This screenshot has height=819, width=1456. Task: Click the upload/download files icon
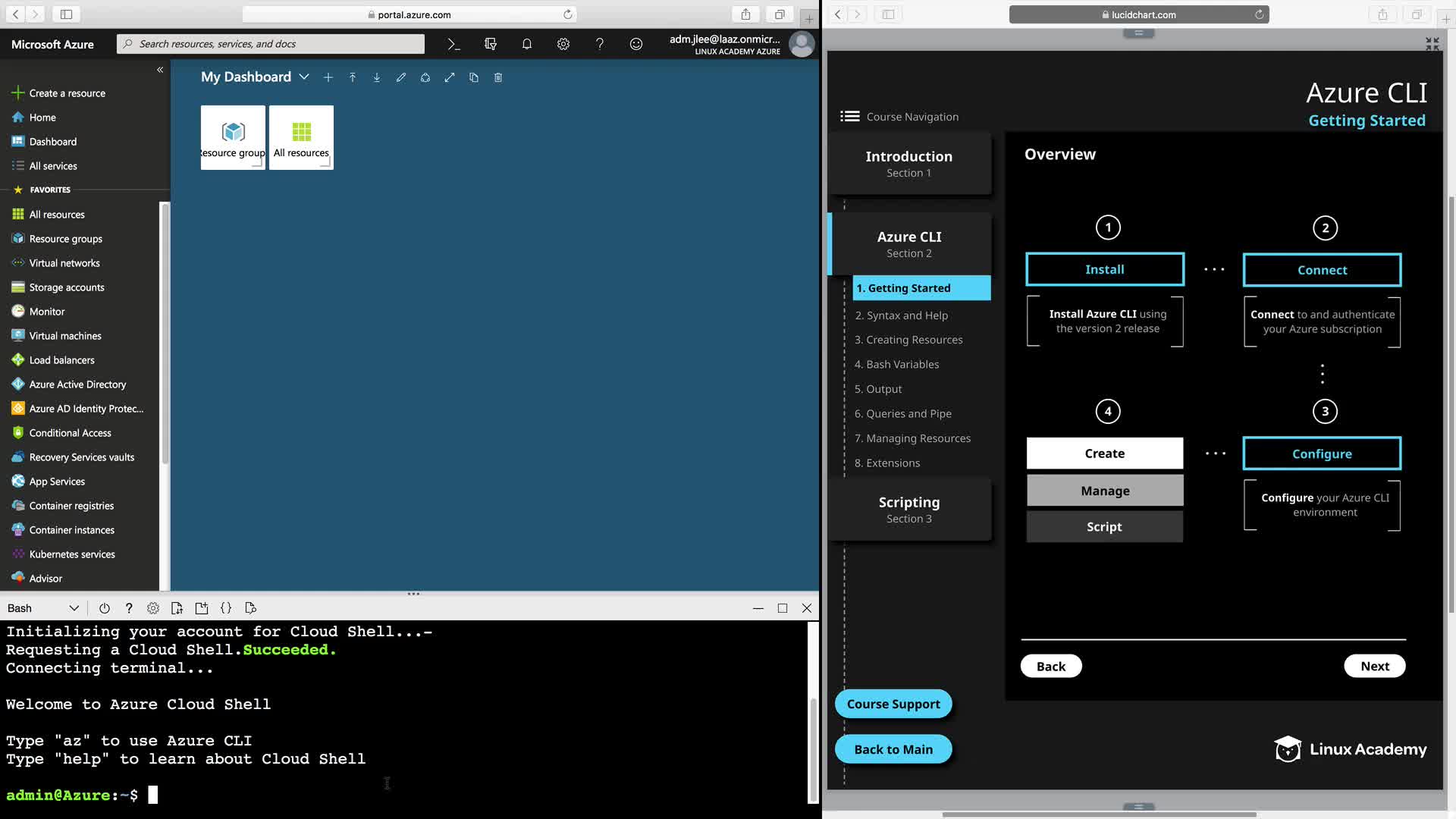[177, 608]
